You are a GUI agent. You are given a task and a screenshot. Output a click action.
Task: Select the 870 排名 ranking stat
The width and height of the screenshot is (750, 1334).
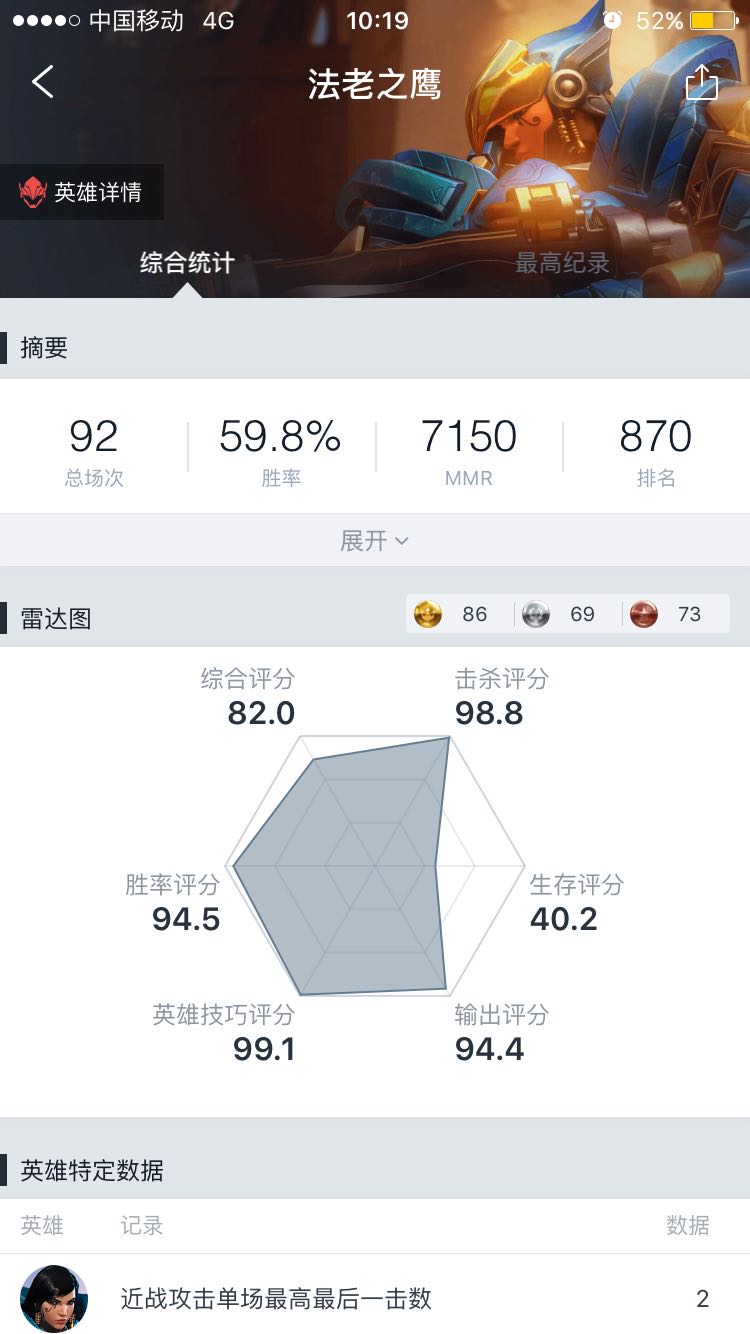pyautogui.click(x=656, y=450)
